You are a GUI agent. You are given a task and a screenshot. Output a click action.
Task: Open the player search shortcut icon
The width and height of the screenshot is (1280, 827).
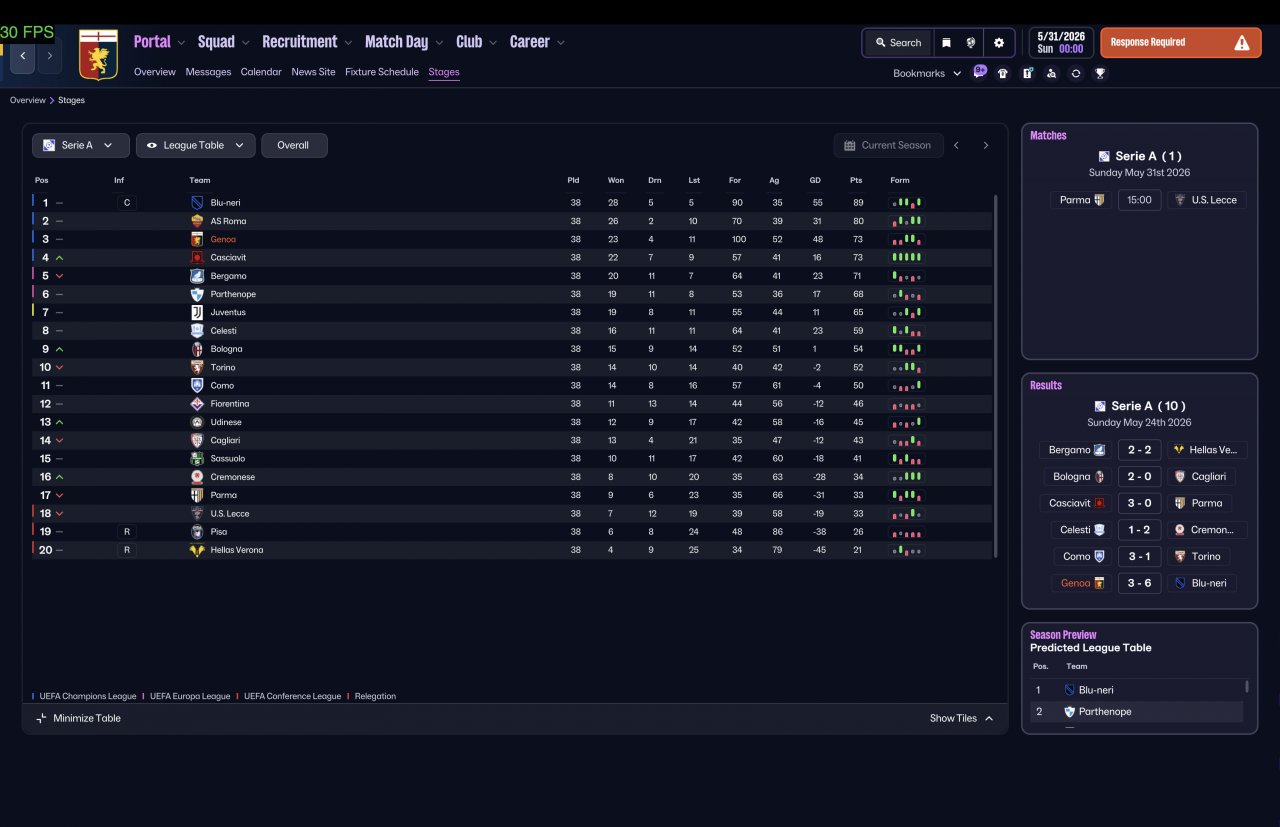[x=1051, y=73]
